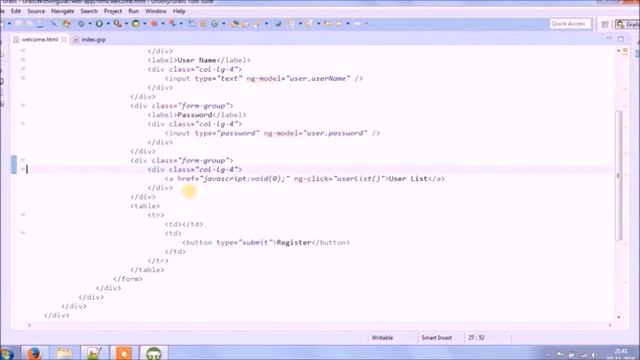The width and height of the screenshot is (640, 360).
Task: Click the open folder icon in toolbar
Action: click(234, 24)
